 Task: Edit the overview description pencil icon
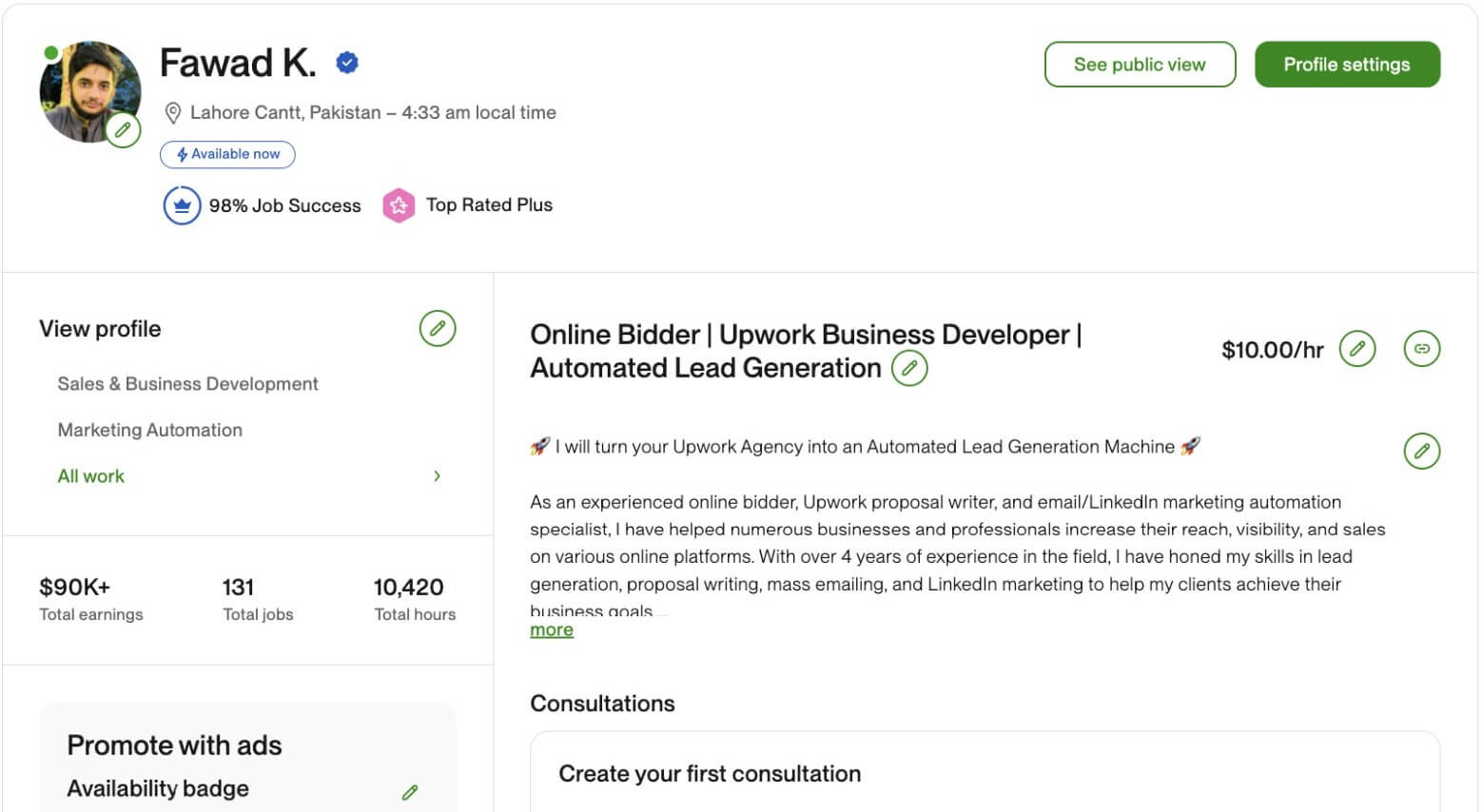1421,452
